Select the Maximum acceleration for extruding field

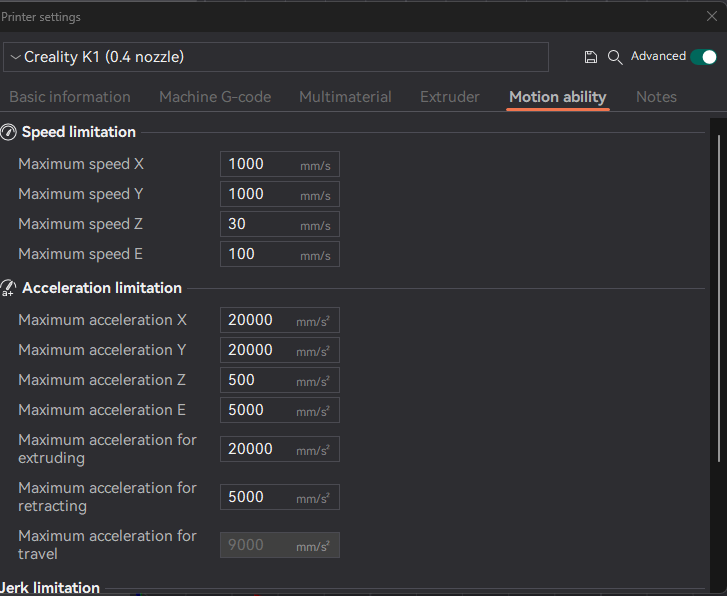[x=258, y=449]
